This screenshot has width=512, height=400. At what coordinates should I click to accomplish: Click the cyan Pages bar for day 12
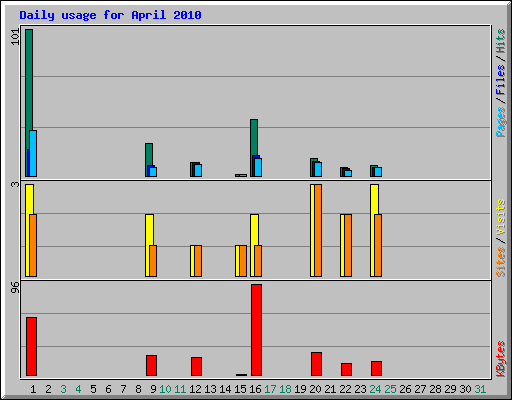198,170
